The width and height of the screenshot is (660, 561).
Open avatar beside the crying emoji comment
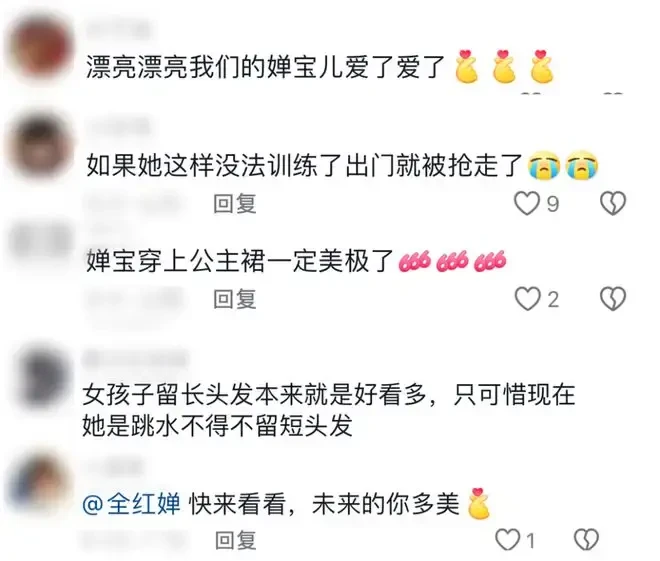click(x=40, y=145)
